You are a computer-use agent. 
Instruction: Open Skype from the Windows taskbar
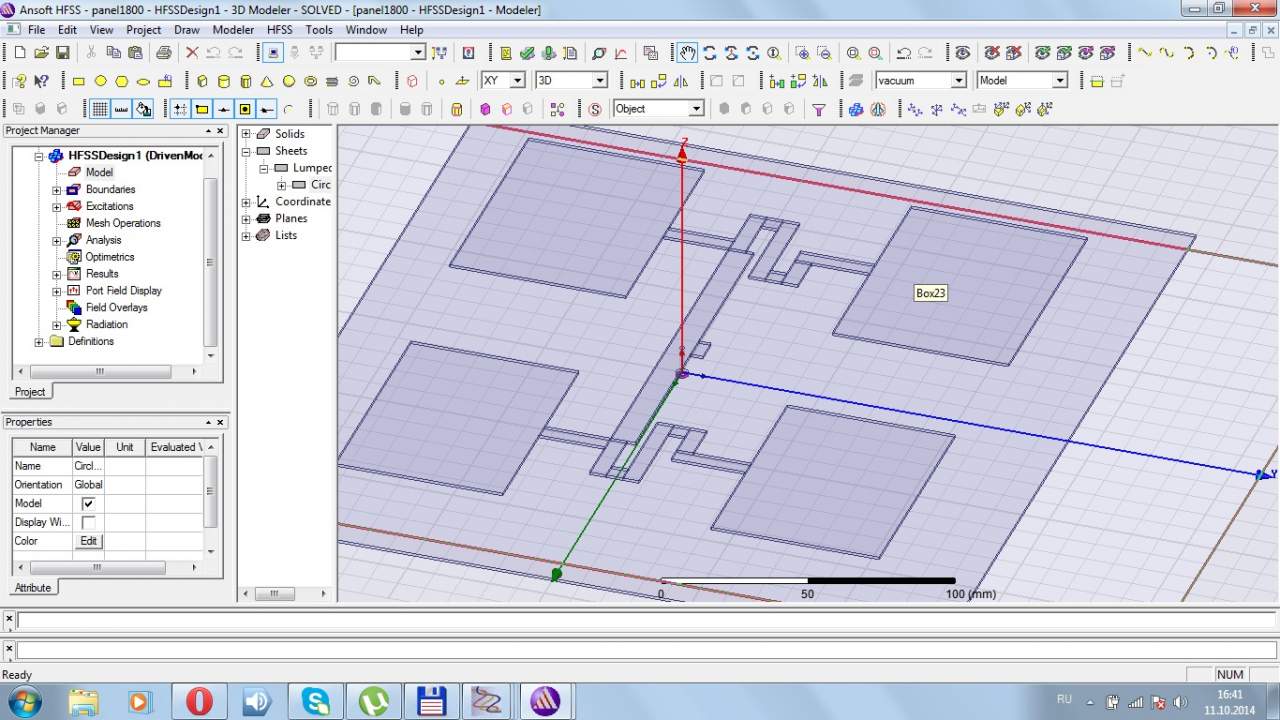[x=315, y=701]
